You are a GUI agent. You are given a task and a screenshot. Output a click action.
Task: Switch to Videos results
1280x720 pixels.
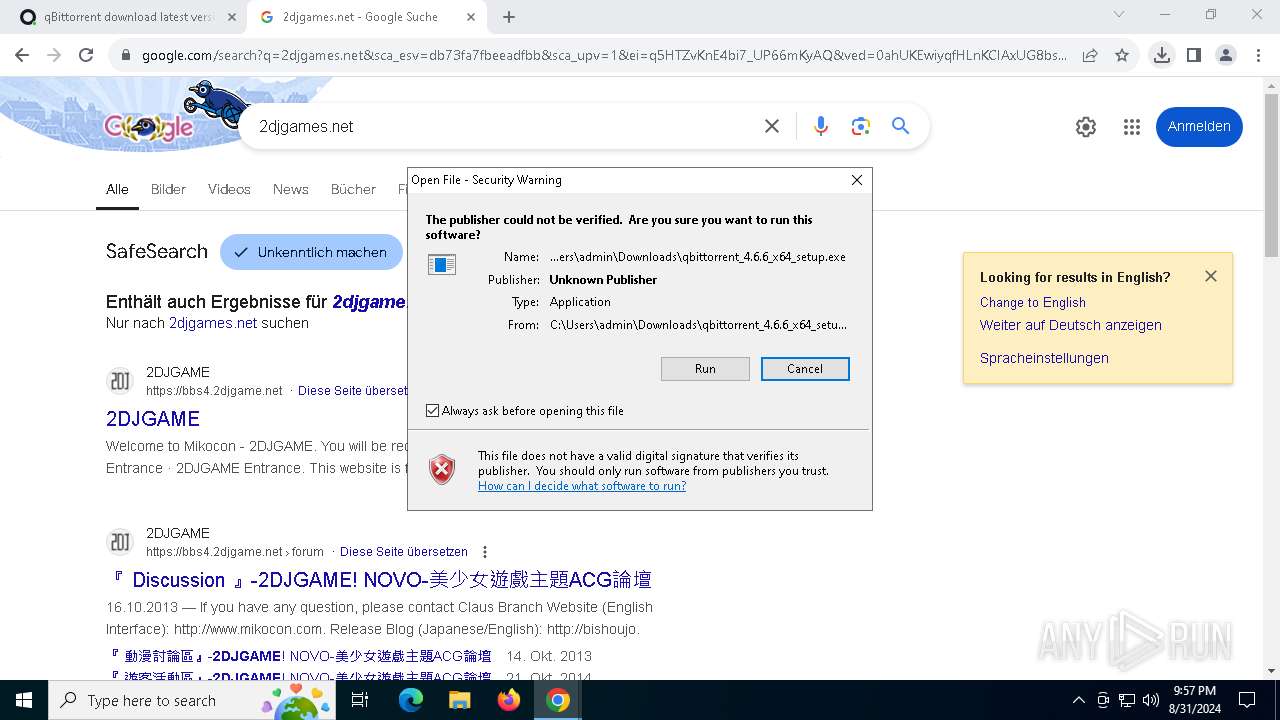pos(229,189)
